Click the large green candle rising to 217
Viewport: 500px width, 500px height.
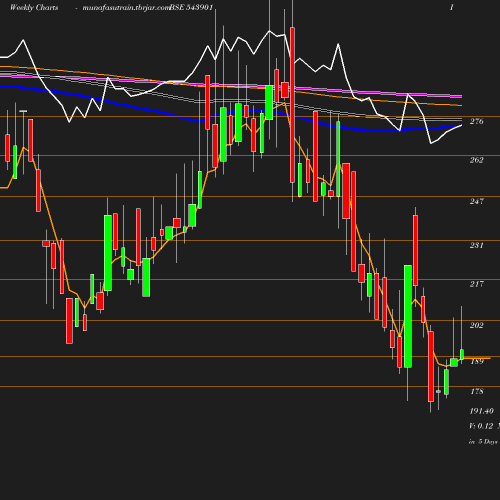point(408,316)
